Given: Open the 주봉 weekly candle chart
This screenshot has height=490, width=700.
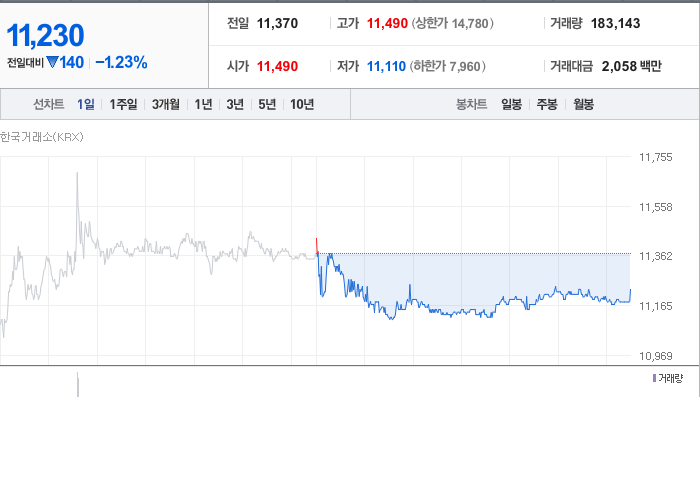Looking at the screenshot, I should pyautogui.click(x=547, y=104).
